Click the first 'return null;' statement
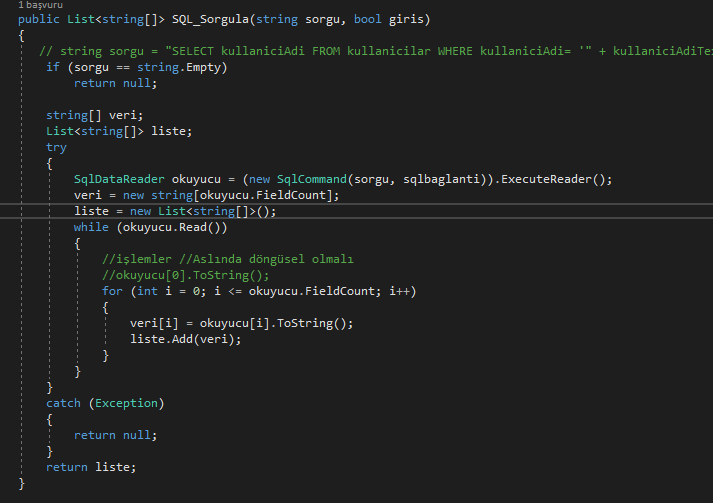This screenshot has height=503, width=713. click(x=115, y=83)
